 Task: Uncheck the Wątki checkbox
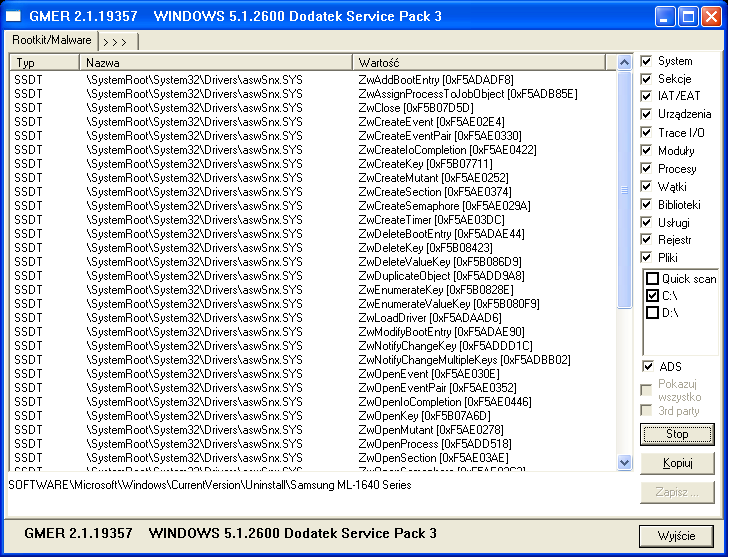646,186
